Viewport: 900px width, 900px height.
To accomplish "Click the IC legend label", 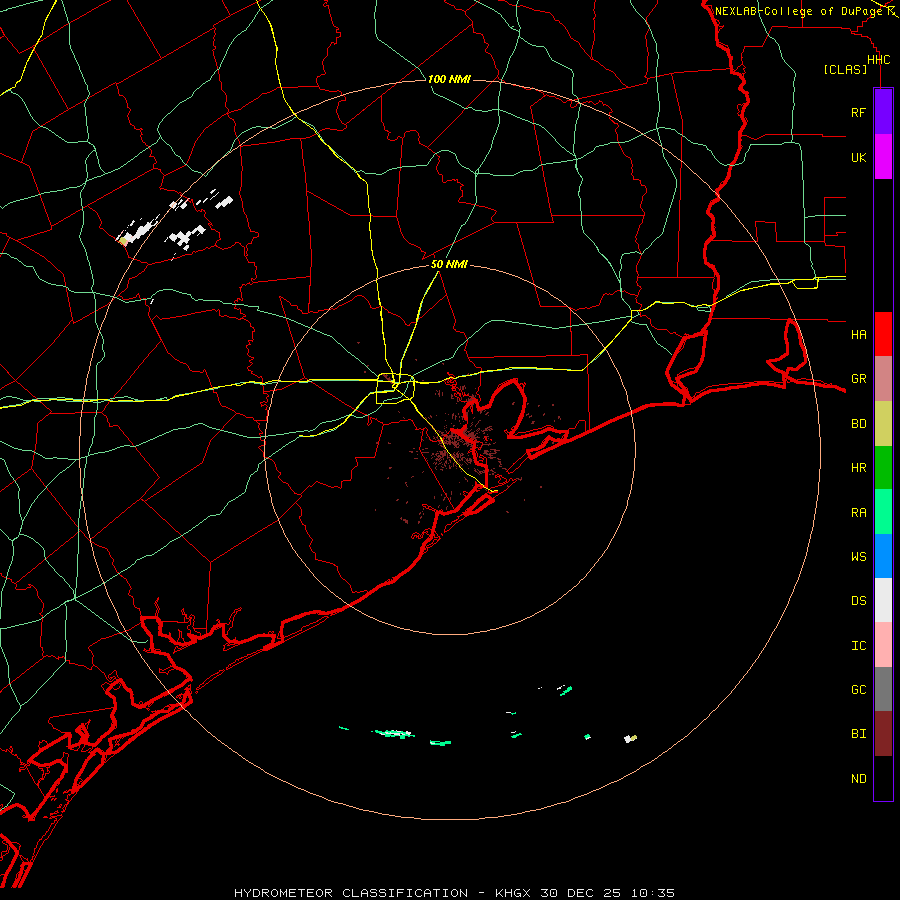I will coord(858,645).
